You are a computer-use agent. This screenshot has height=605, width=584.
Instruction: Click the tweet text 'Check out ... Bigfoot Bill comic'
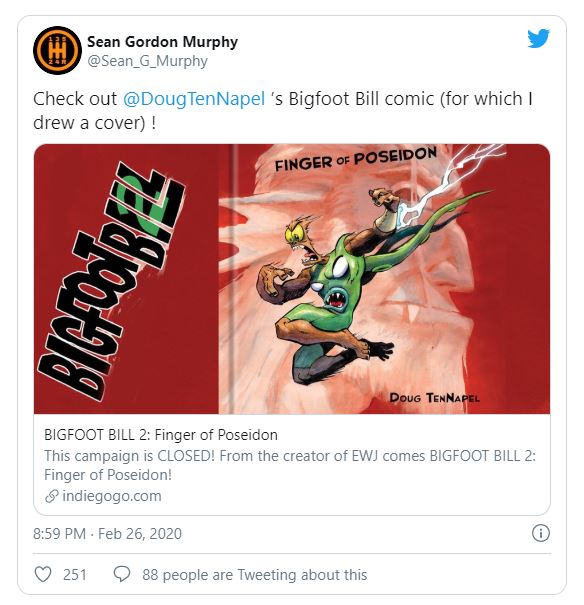point(283,111)
